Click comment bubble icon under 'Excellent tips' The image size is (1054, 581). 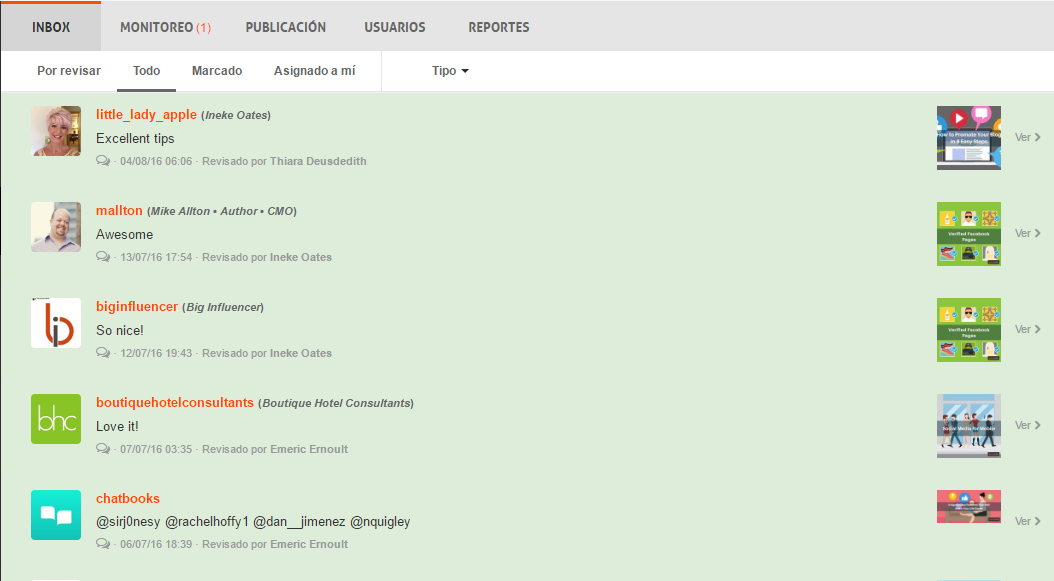(103, 161)
